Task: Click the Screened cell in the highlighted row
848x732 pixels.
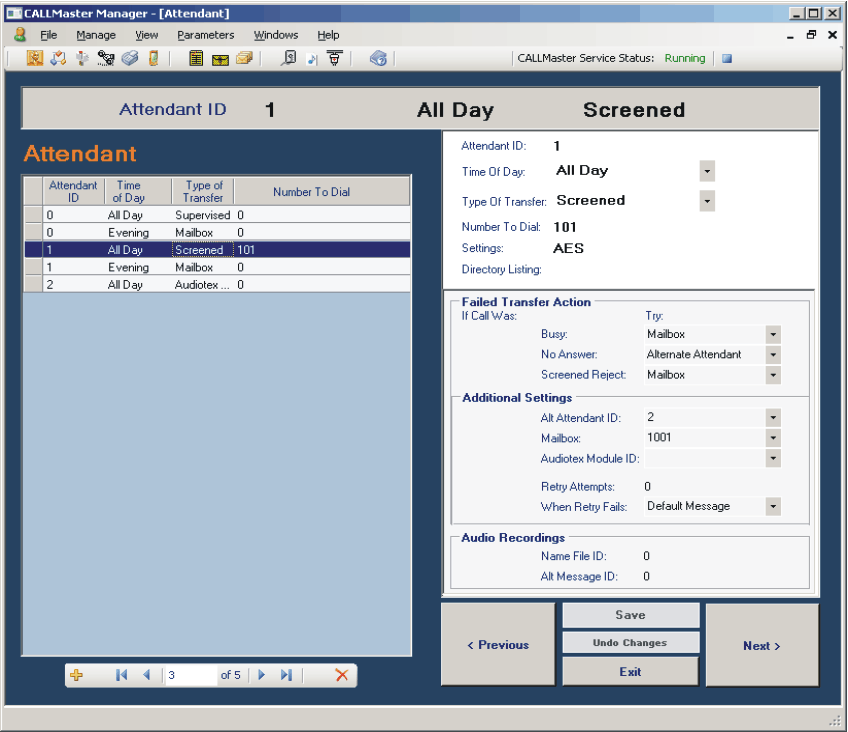Action: pos(203,250)
